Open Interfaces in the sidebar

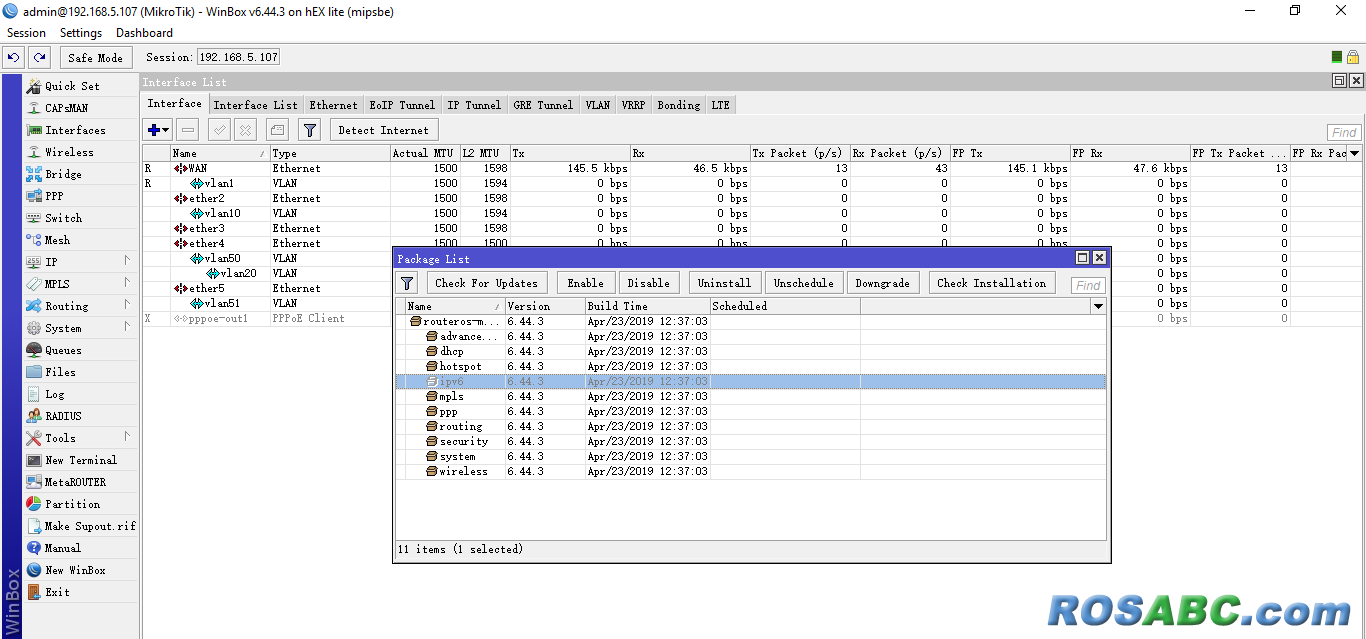tap(75, 130)
